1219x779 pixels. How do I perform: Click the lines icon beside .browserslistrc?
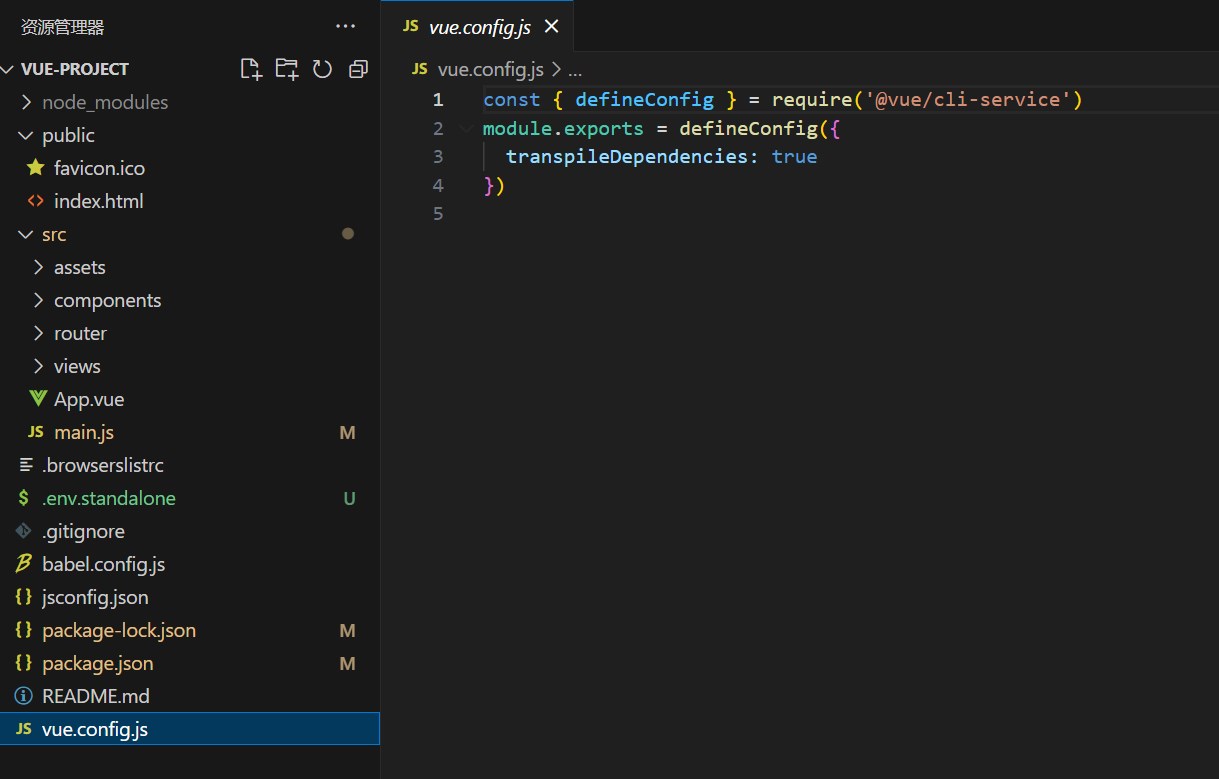pyautogui.click(x=24, y=465)
